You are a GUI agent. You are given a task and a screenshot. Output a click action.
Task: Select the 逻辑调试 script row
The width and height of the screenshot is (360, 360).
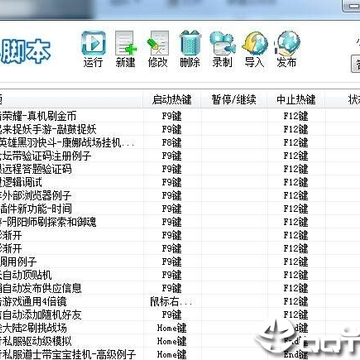[180, 182]
